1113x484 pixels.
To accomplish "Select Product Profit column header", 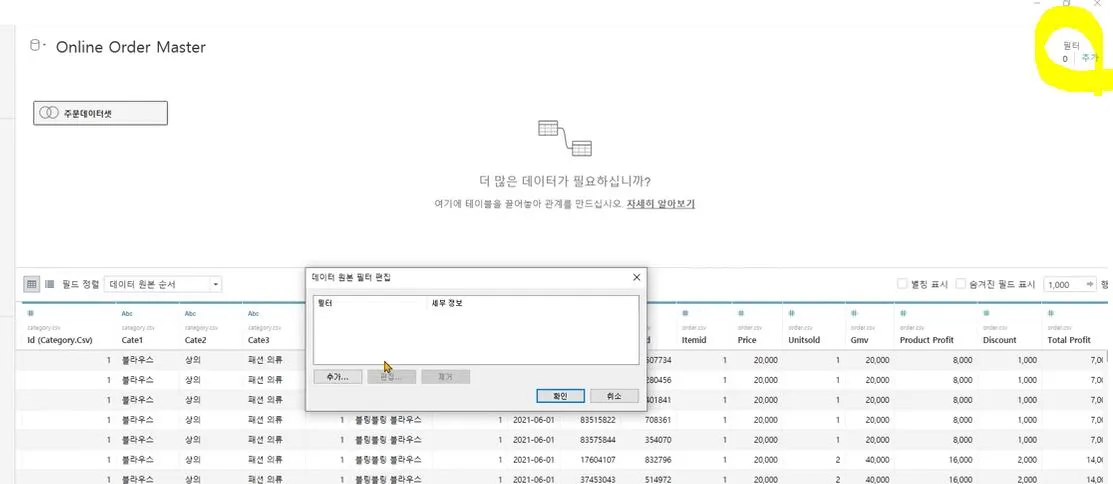I will (x=926, y=340).
